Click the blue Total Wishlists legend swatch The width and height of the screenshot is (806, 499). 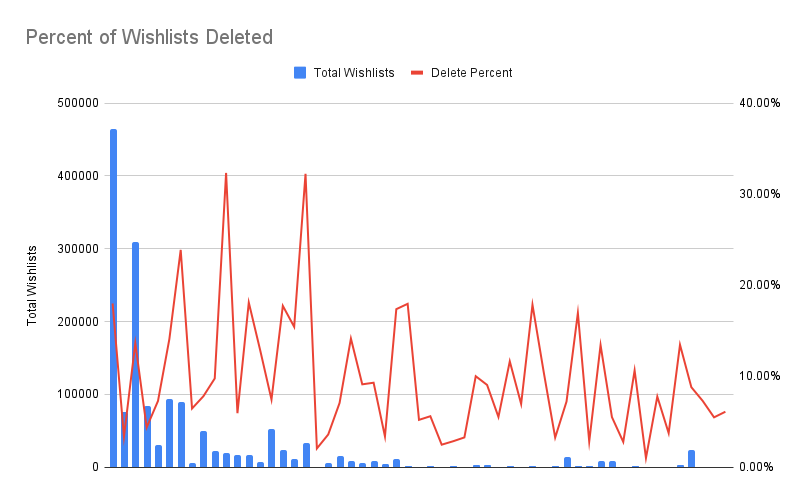(300, 72)
